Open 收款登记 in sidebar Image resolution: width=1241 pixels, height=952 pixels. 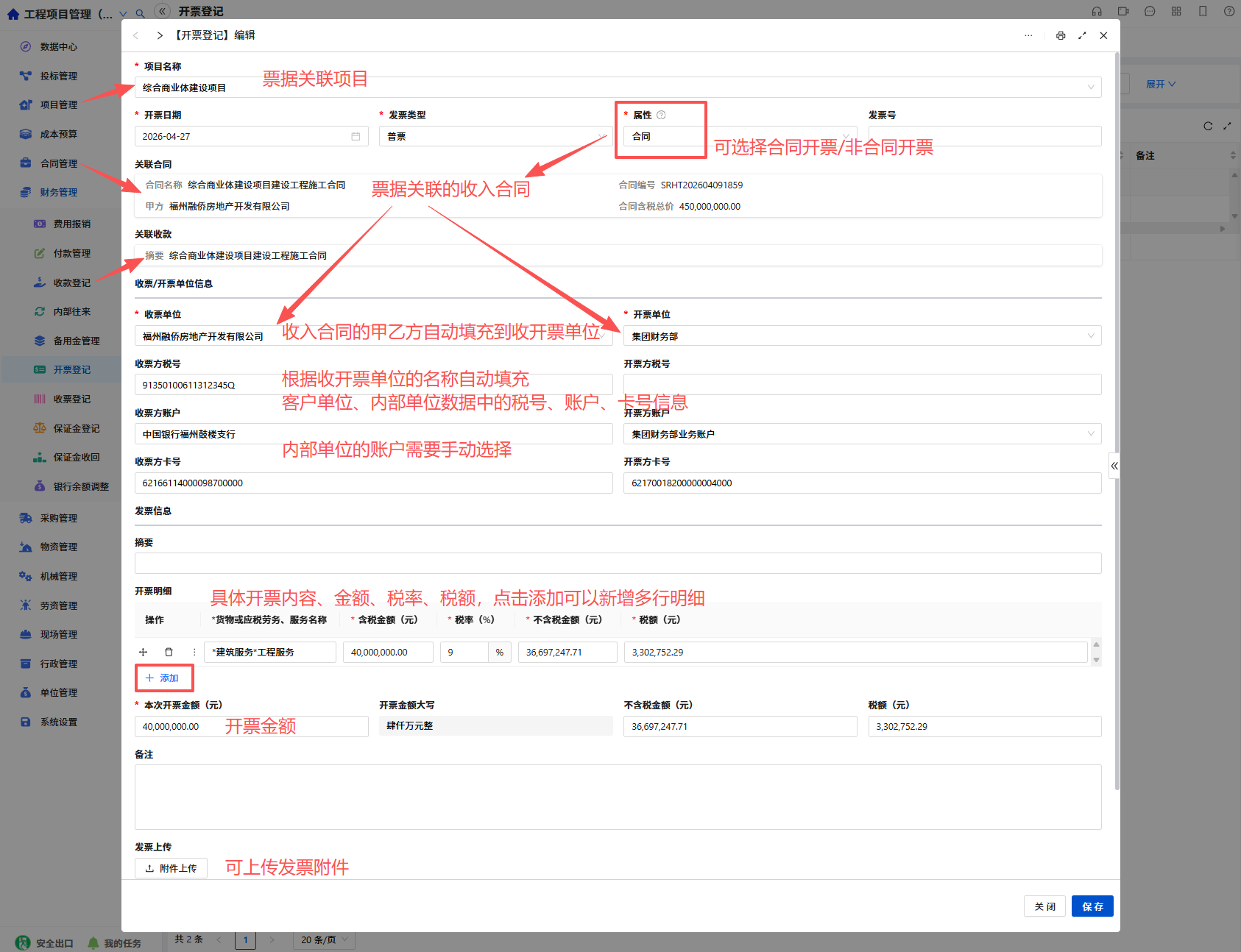click(71, 283)
